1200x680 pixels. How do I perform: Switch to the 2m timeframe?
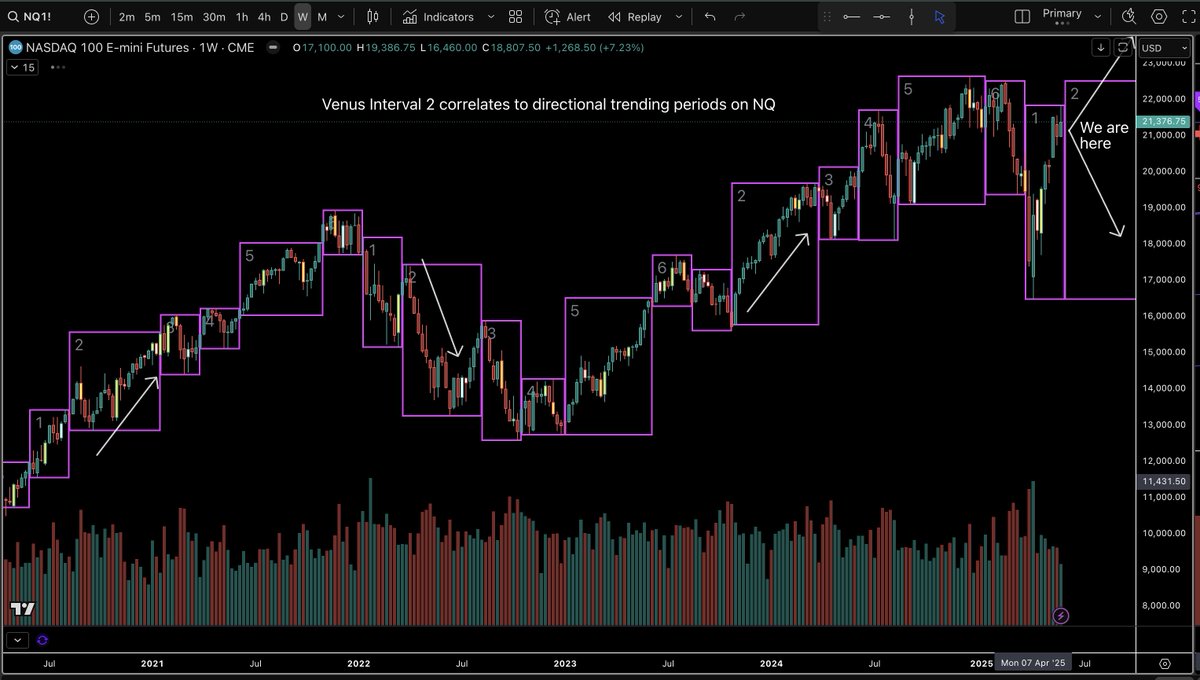click(x=126, y=17)
